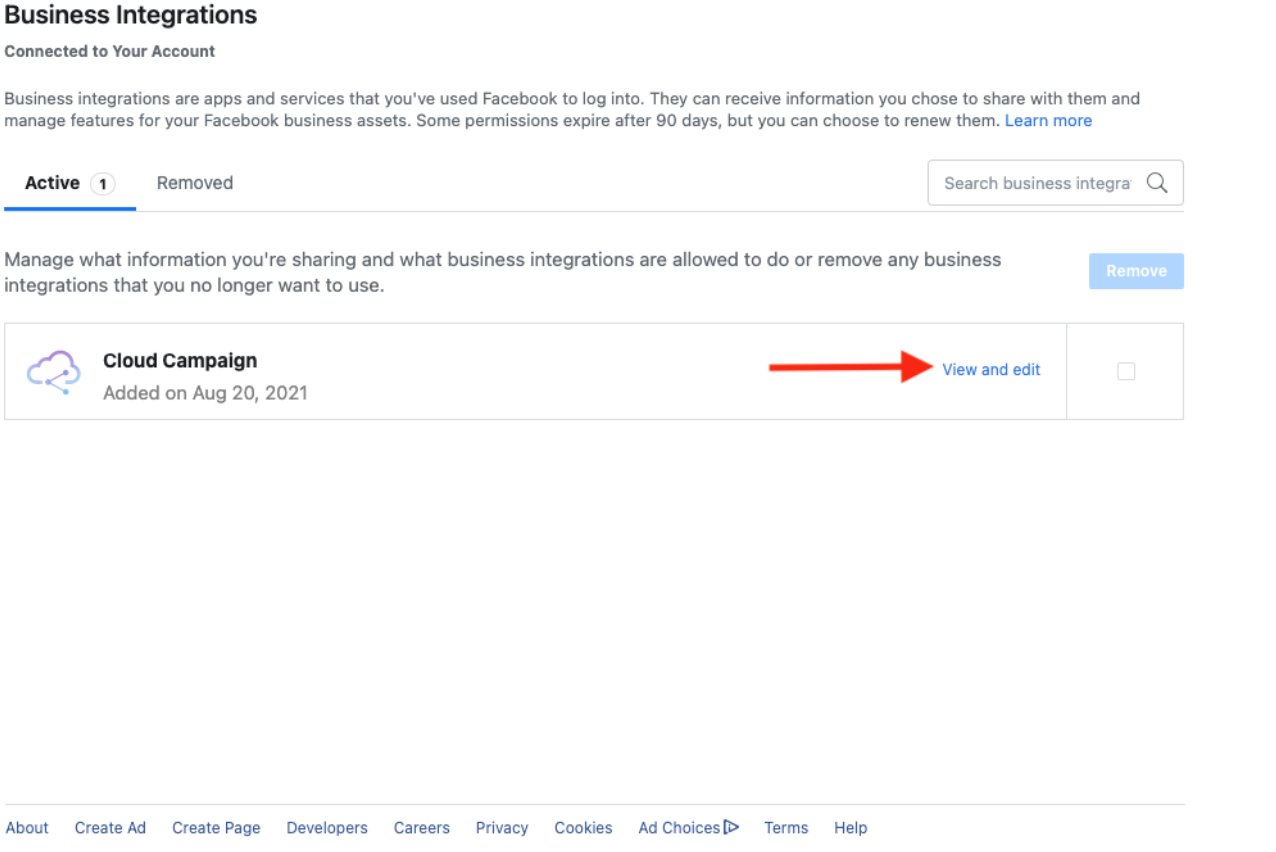Follow the Learn more link
The image size is (1276, 852).
(x=1048, y=121)
